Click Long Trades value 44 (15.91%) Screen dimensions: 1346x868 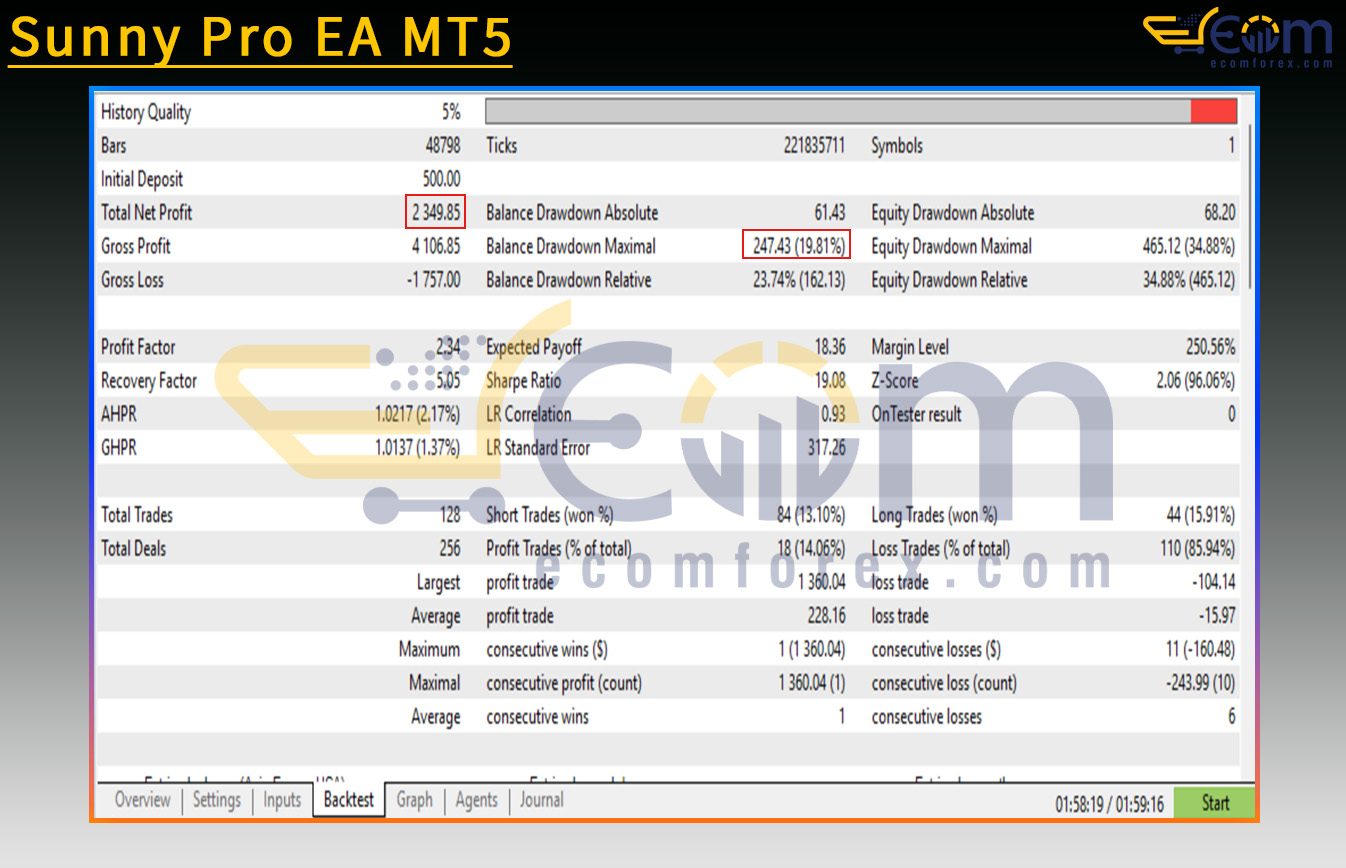click(x=1200, y=515)
